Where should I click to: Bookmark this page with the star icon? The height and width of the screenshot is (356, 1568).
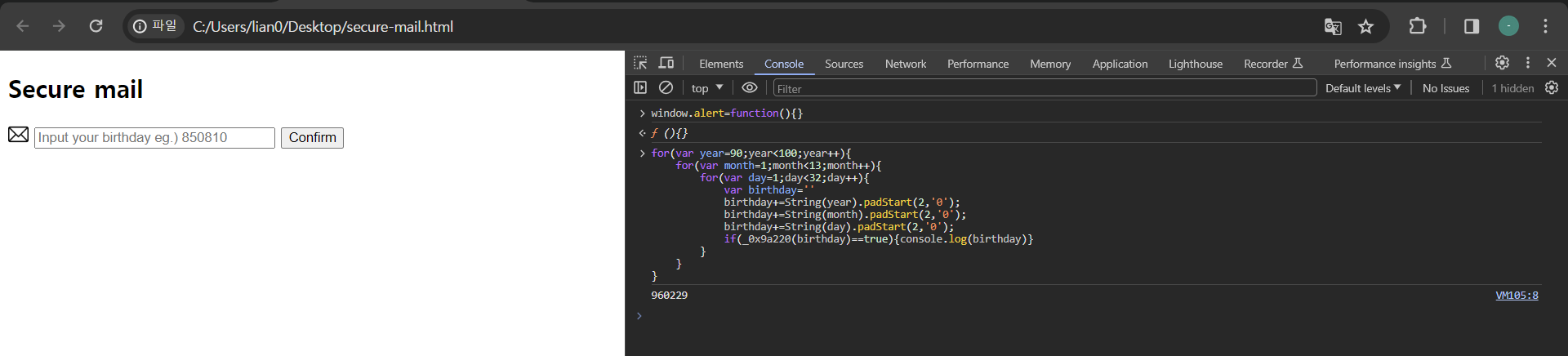pyautogui.click(x=1365, y=27)
